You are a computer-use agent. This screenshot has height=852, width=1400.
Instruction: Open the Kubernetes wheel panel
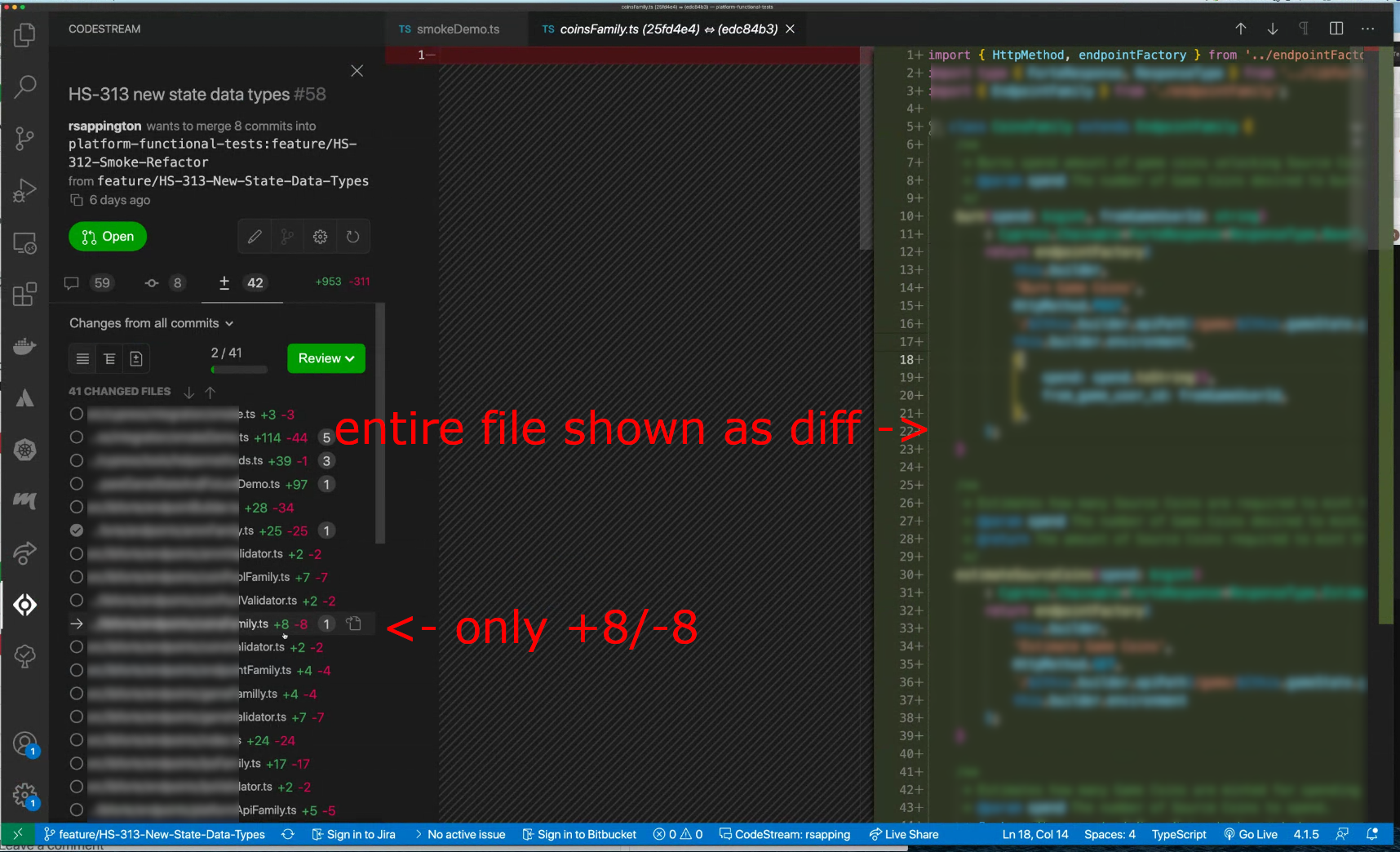pos(24,450)
